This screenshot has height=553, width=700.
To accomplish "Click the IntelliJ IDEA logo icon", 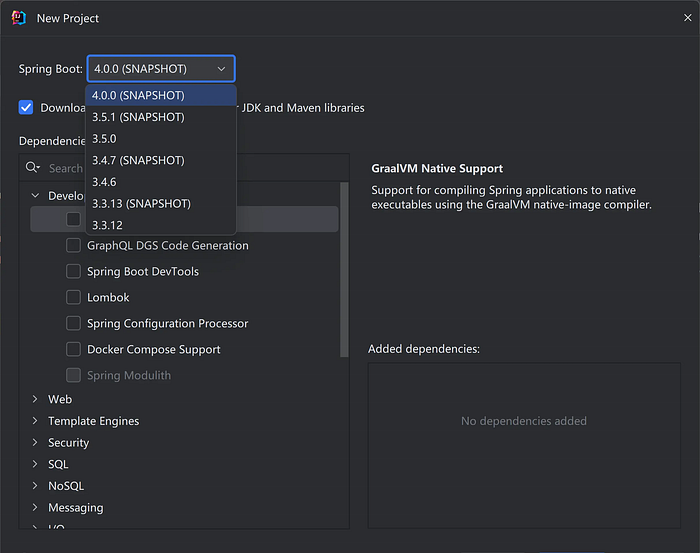I will tap(18, 18).
